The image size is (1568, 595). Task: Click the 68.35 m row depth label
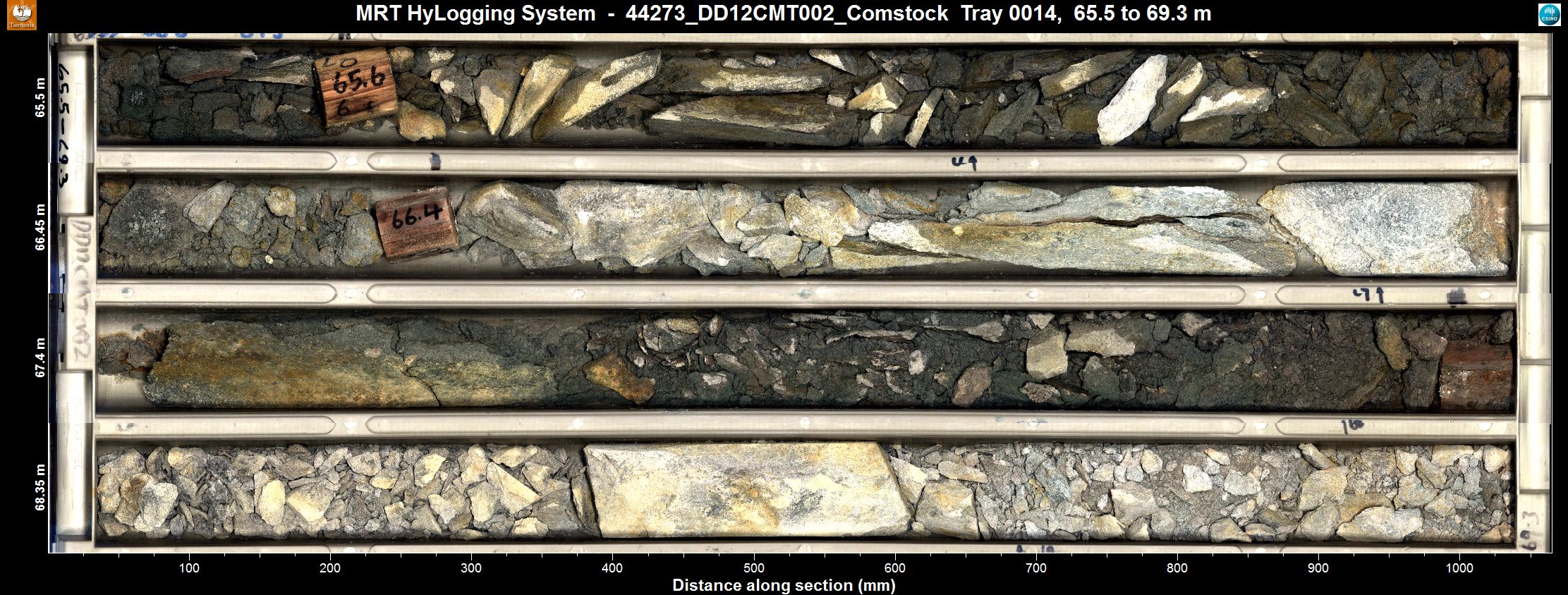pos(40,486)
